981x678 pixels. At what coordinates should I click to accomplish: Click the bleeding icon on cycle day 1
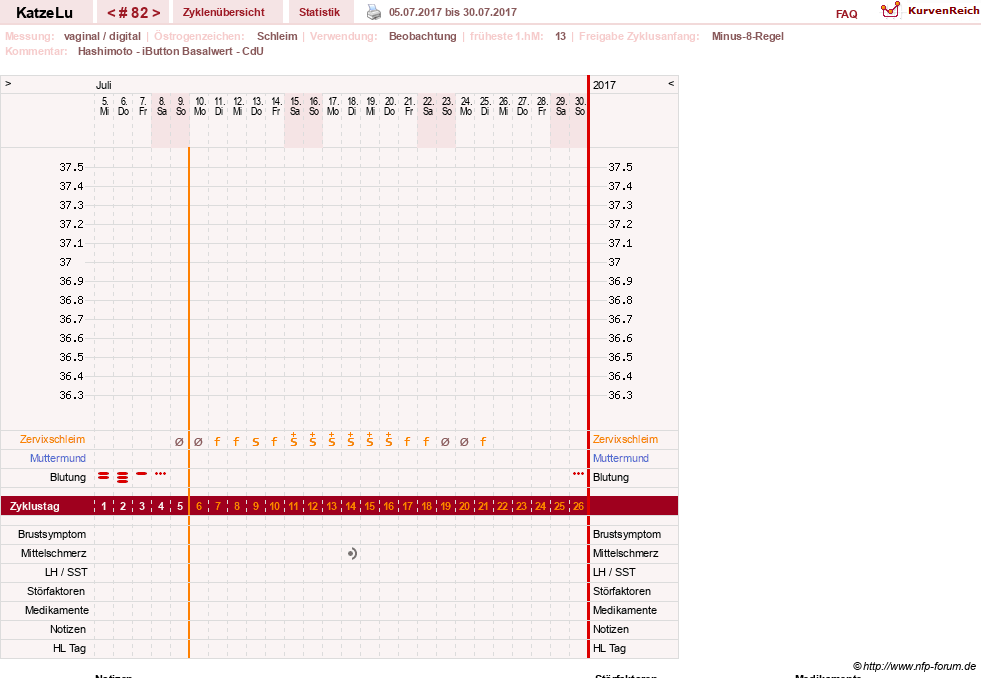pyautogui.click(x=104, y=477)
